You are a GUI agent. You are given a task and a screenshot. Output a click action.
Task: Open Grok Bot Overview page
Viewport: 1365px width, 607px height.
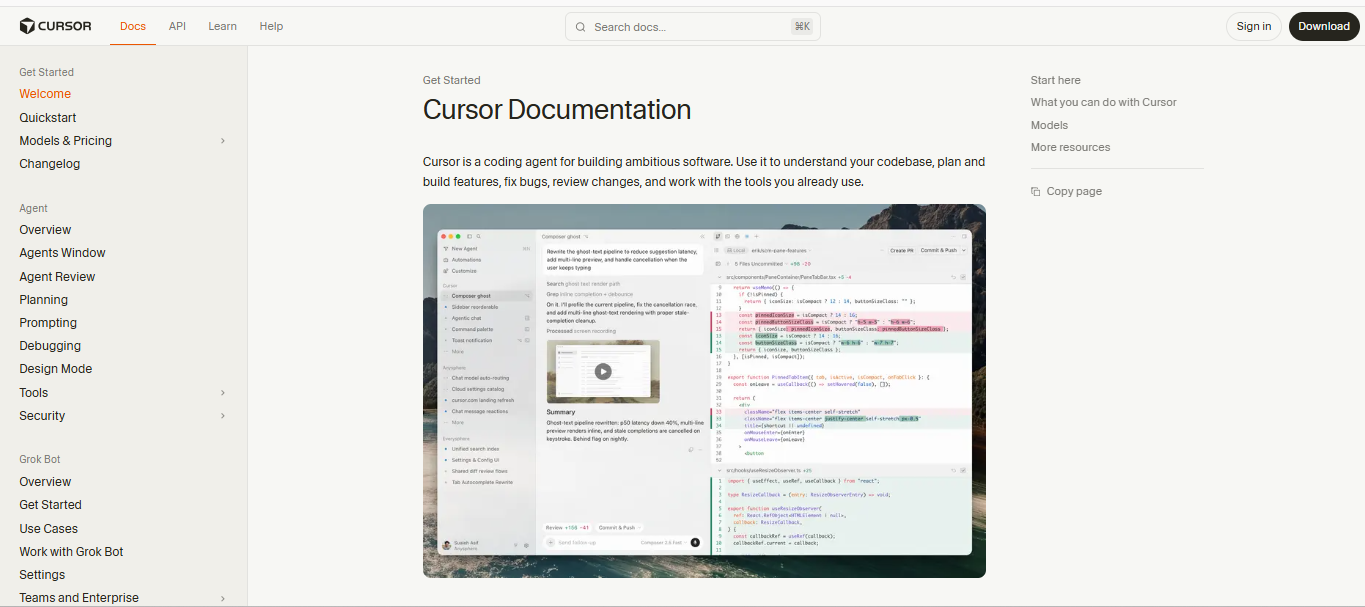click(45, 482)
